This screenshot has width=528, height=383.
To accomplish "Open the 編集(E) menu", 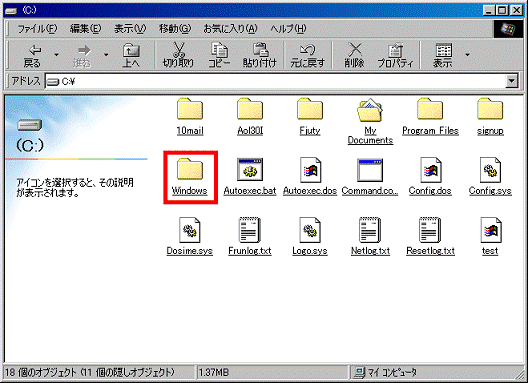I will click(86, 29).
